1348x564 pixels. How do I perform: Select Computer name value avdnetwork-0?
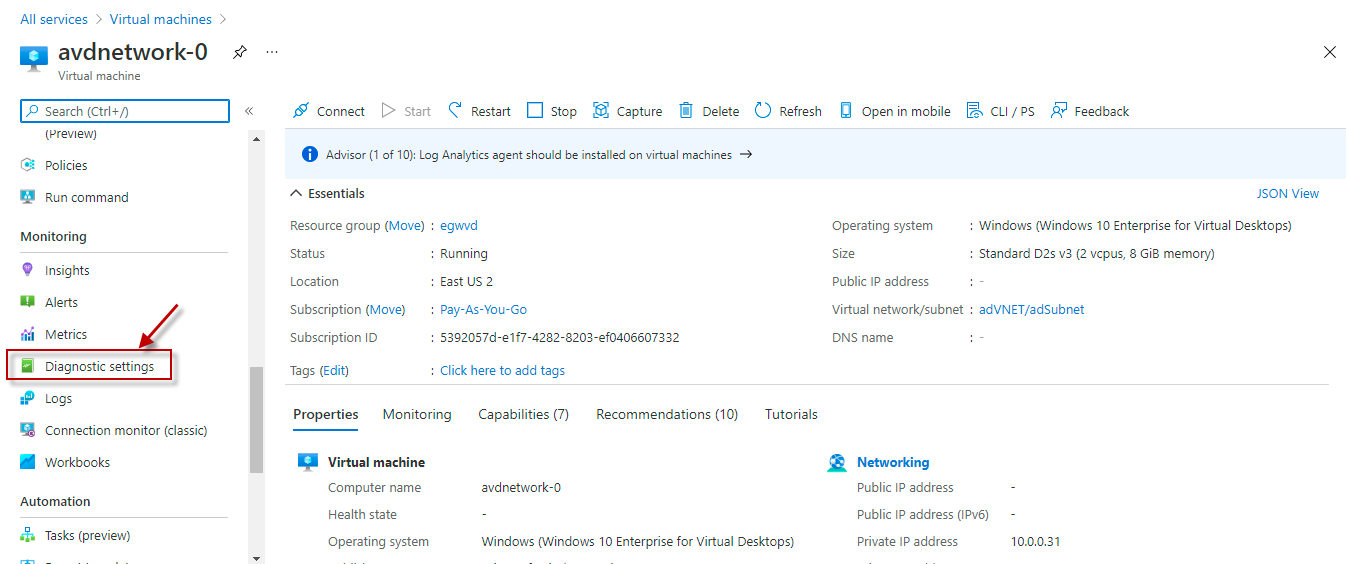[x=521, y=488]
